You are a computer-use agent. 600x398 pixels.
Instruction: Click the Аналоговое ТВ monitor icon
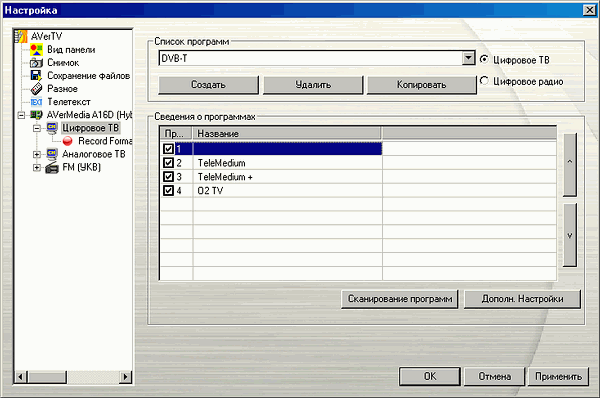[x=52, y=154]
